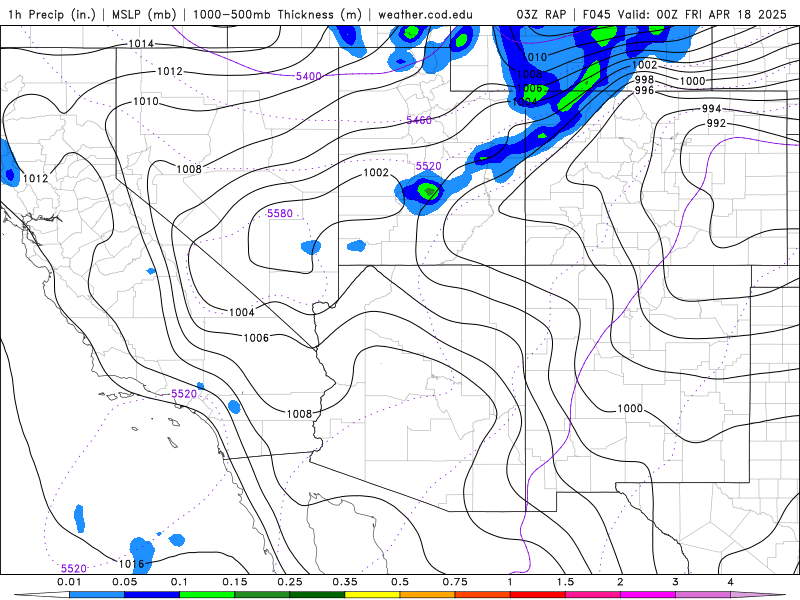Screen dimensions: 800x600
Task: Click the 5520 label beside the green precip blob
Action: click(429, 166)
